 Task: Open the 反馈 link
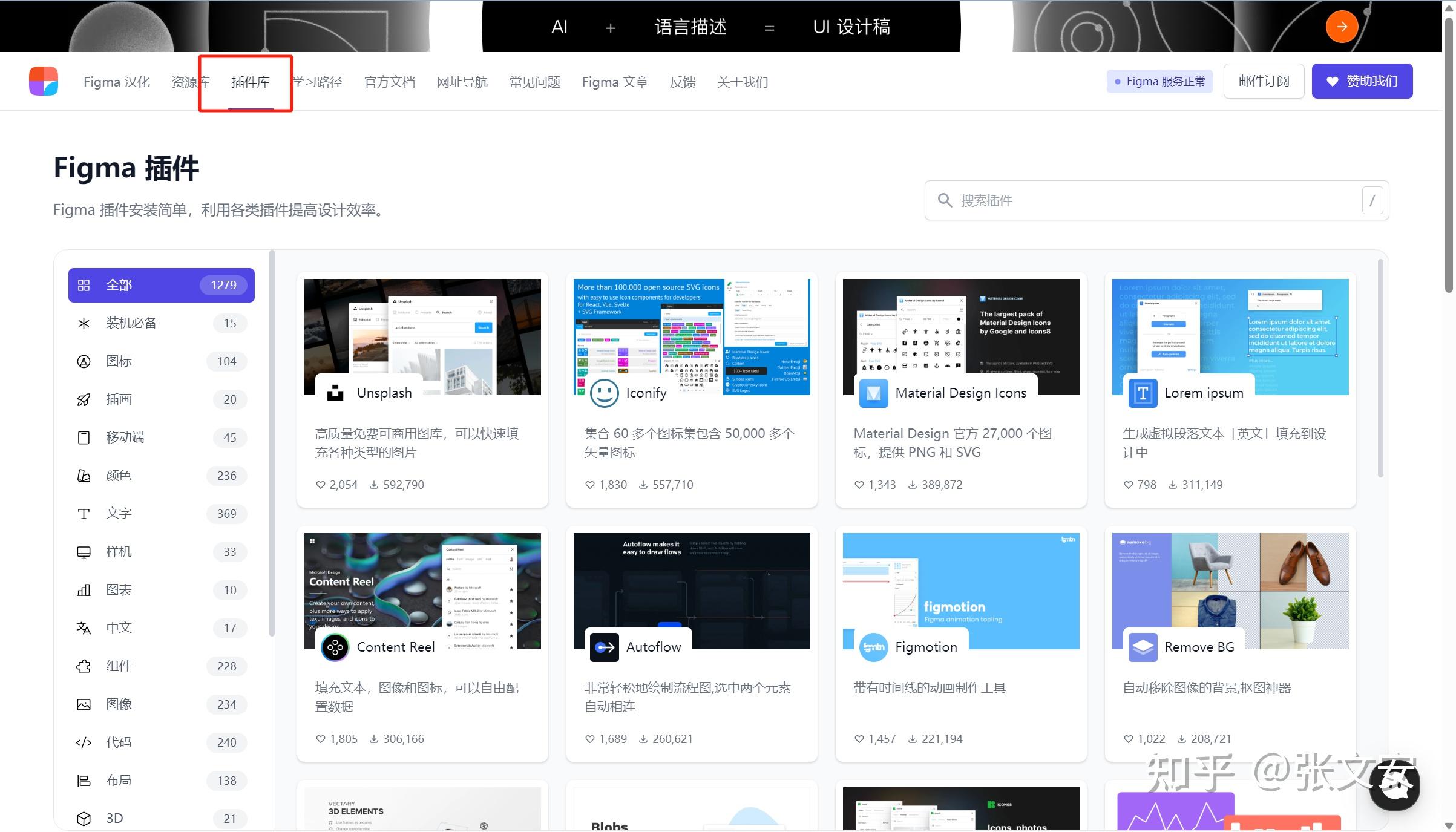pyautogui.click(x=682, y=82)
